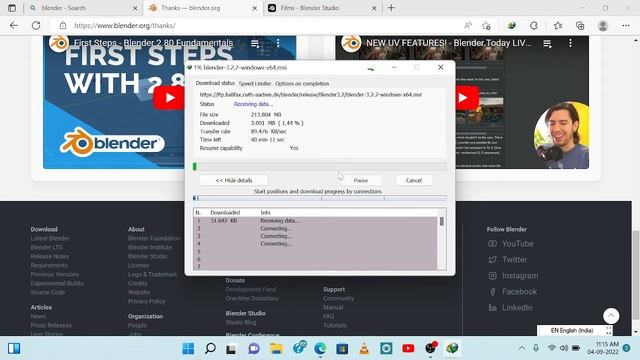Click the main download progress bar
640x360 pixels.
click(320, 167)
